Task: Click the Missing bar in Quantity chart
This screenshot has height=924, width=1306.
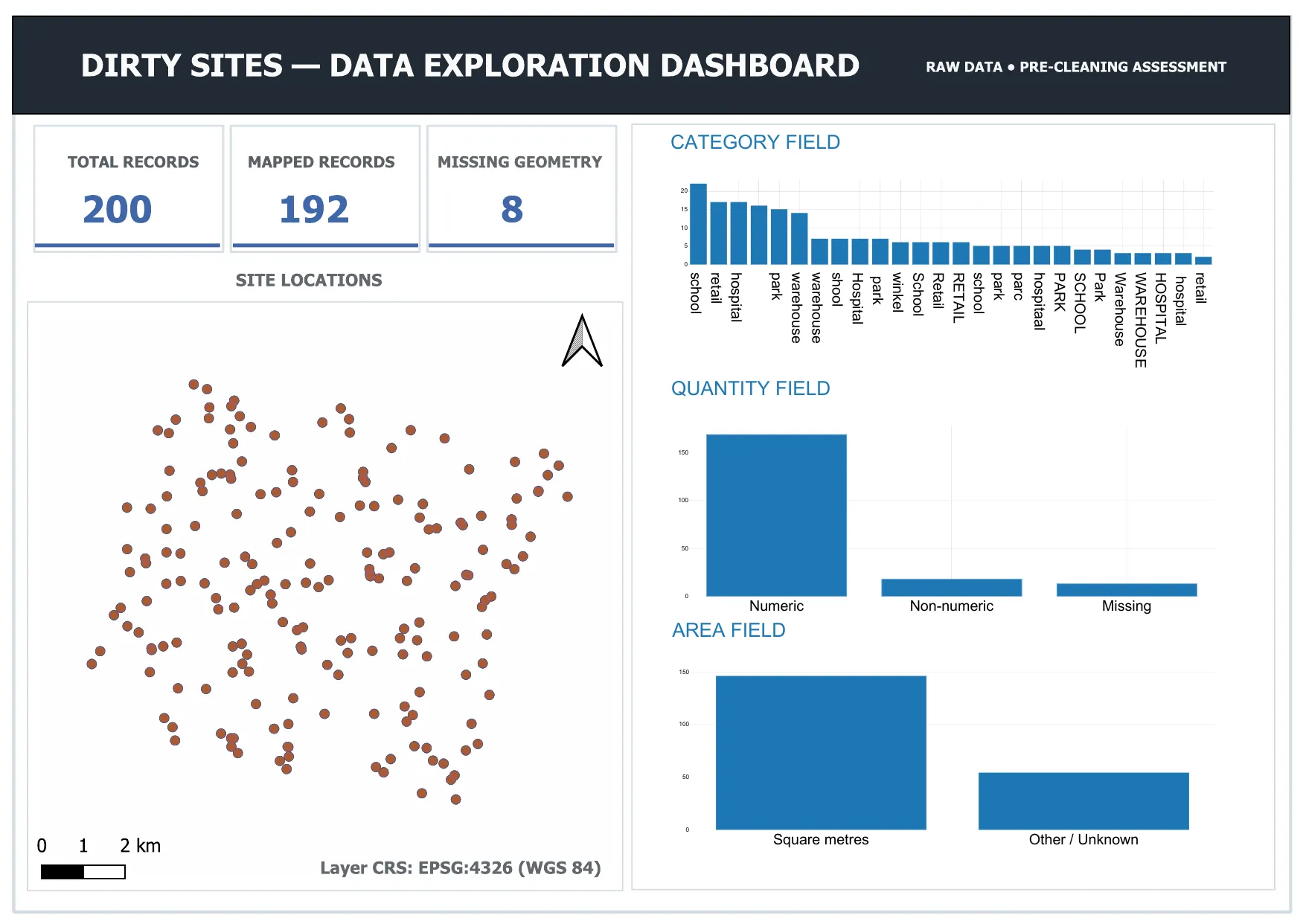Action: tap(1127, 590)
